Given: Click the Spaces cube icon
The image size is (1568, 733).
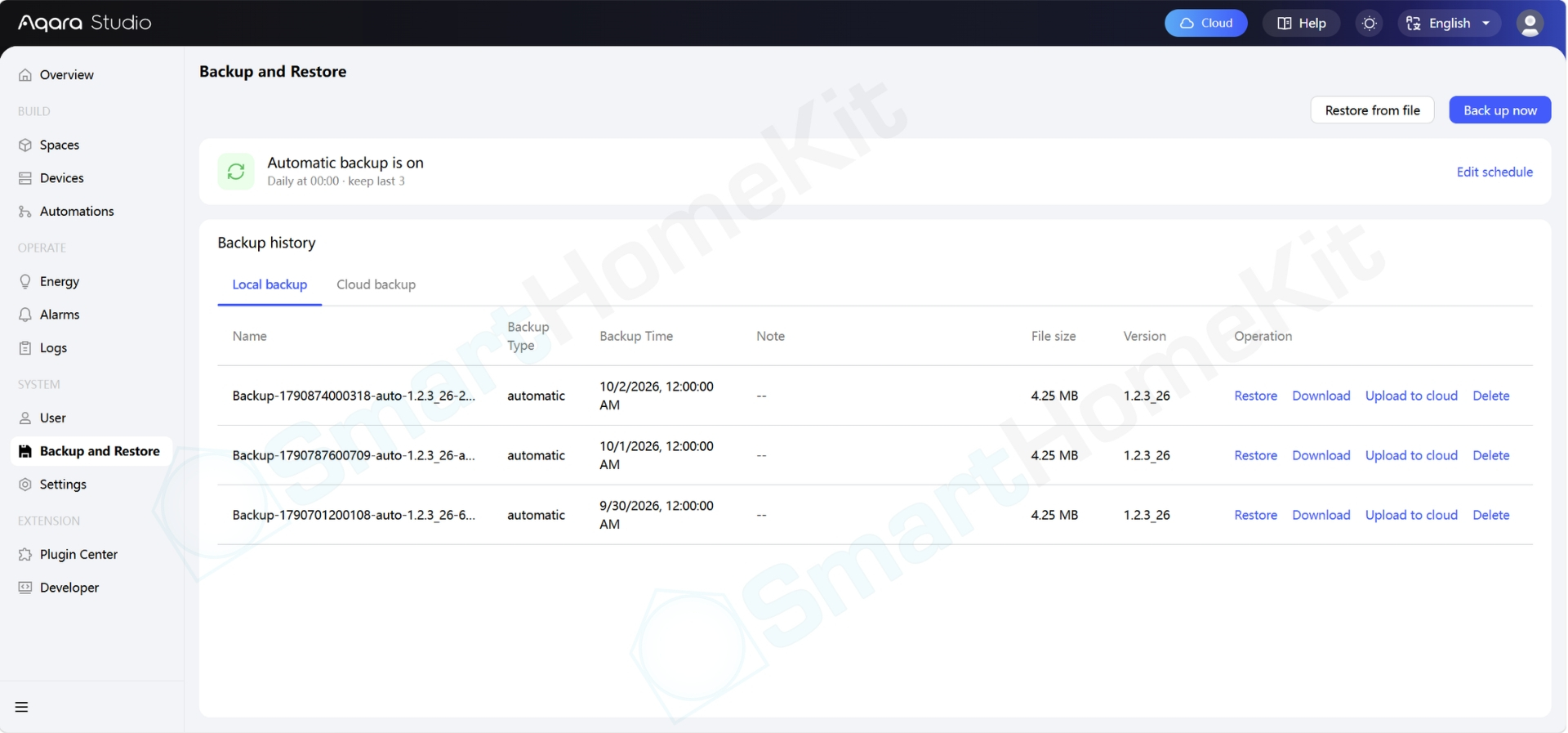Looking at the screenshot, I should 25,145.
